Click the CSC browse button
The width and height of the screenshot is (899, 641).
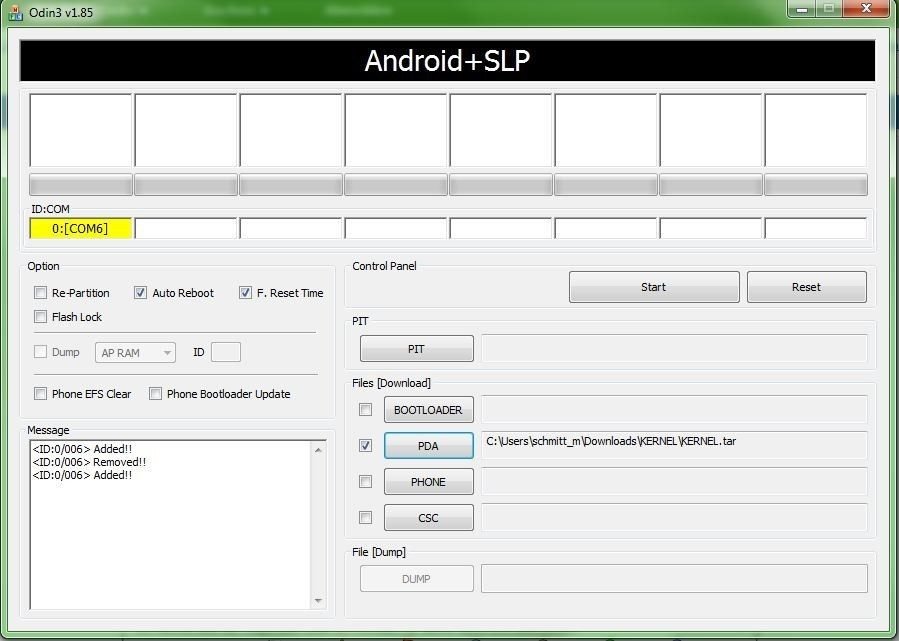pos(428,518)
